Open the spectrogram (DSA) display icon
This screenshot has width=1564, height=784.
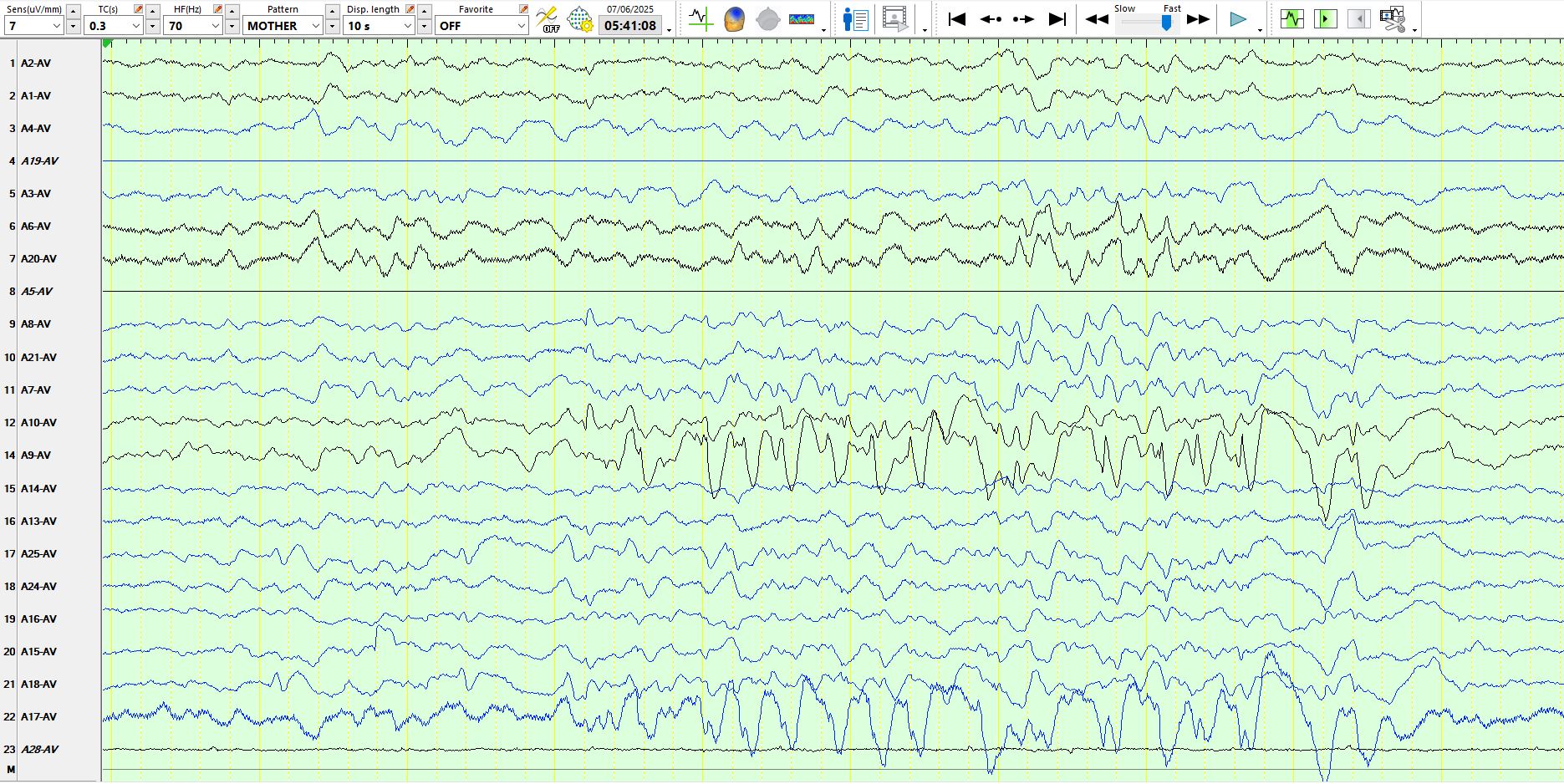click(x=802, y=18)
